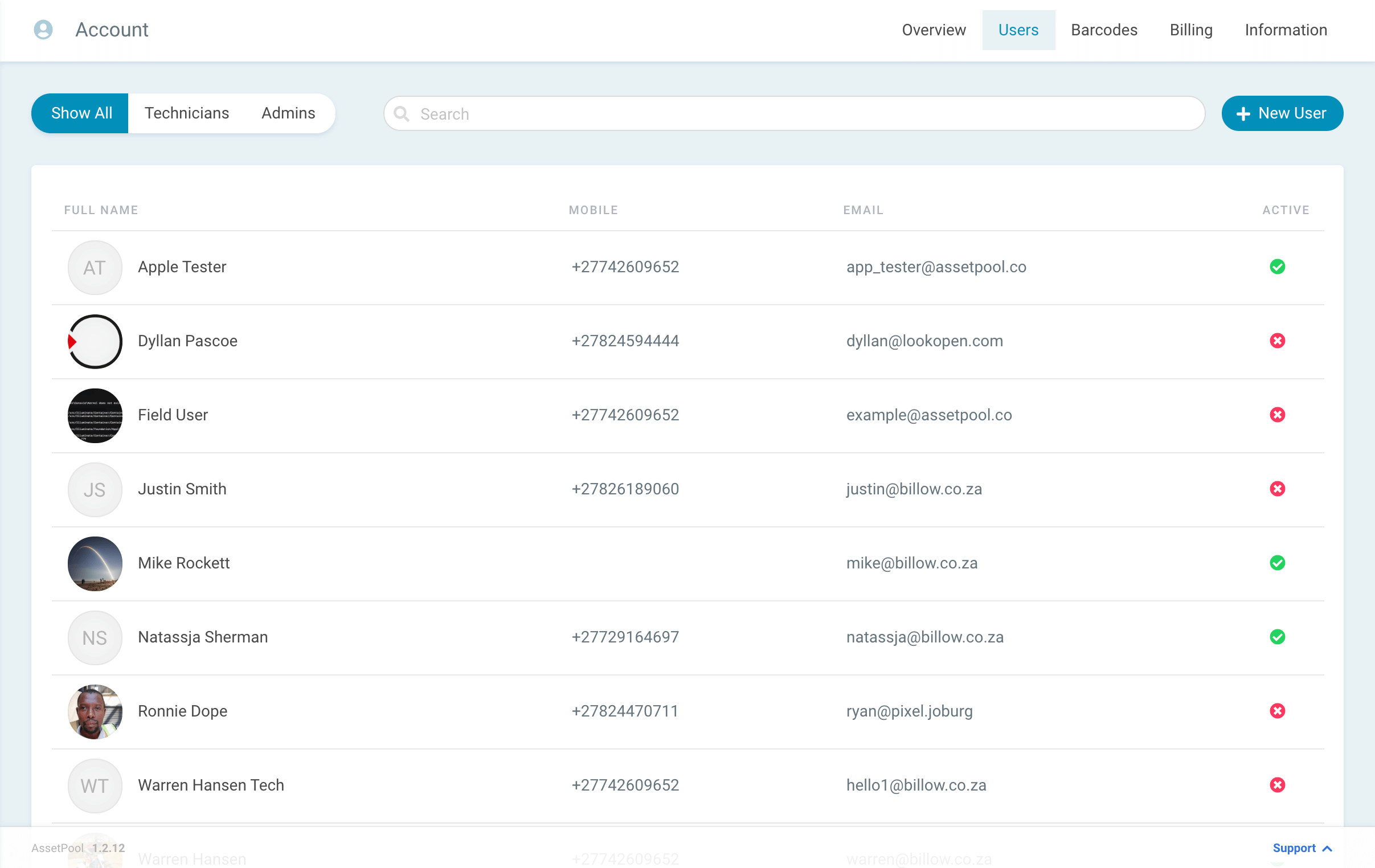
Task: Click the New User button
Action: (x=1282, y=113)
